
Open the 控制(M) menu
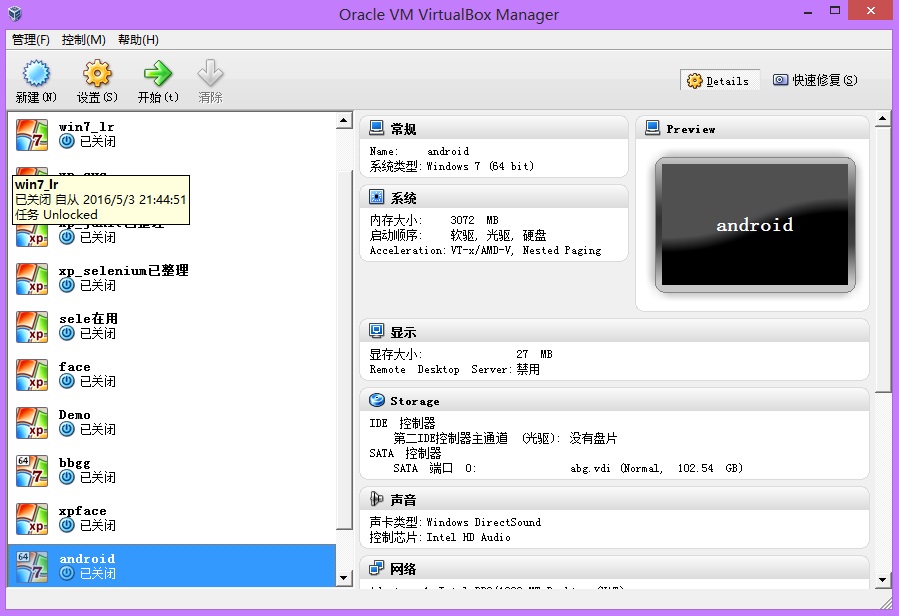click(84, 40)
